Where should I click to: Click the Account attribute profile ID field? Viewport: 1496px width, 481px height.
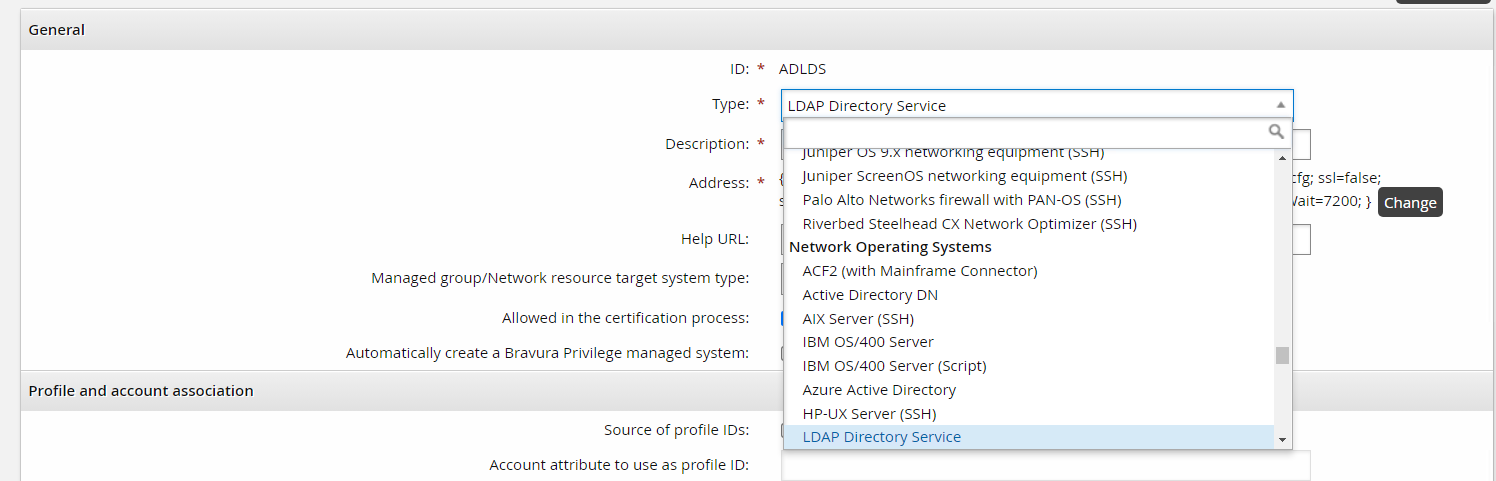[x=1045, y=466]
